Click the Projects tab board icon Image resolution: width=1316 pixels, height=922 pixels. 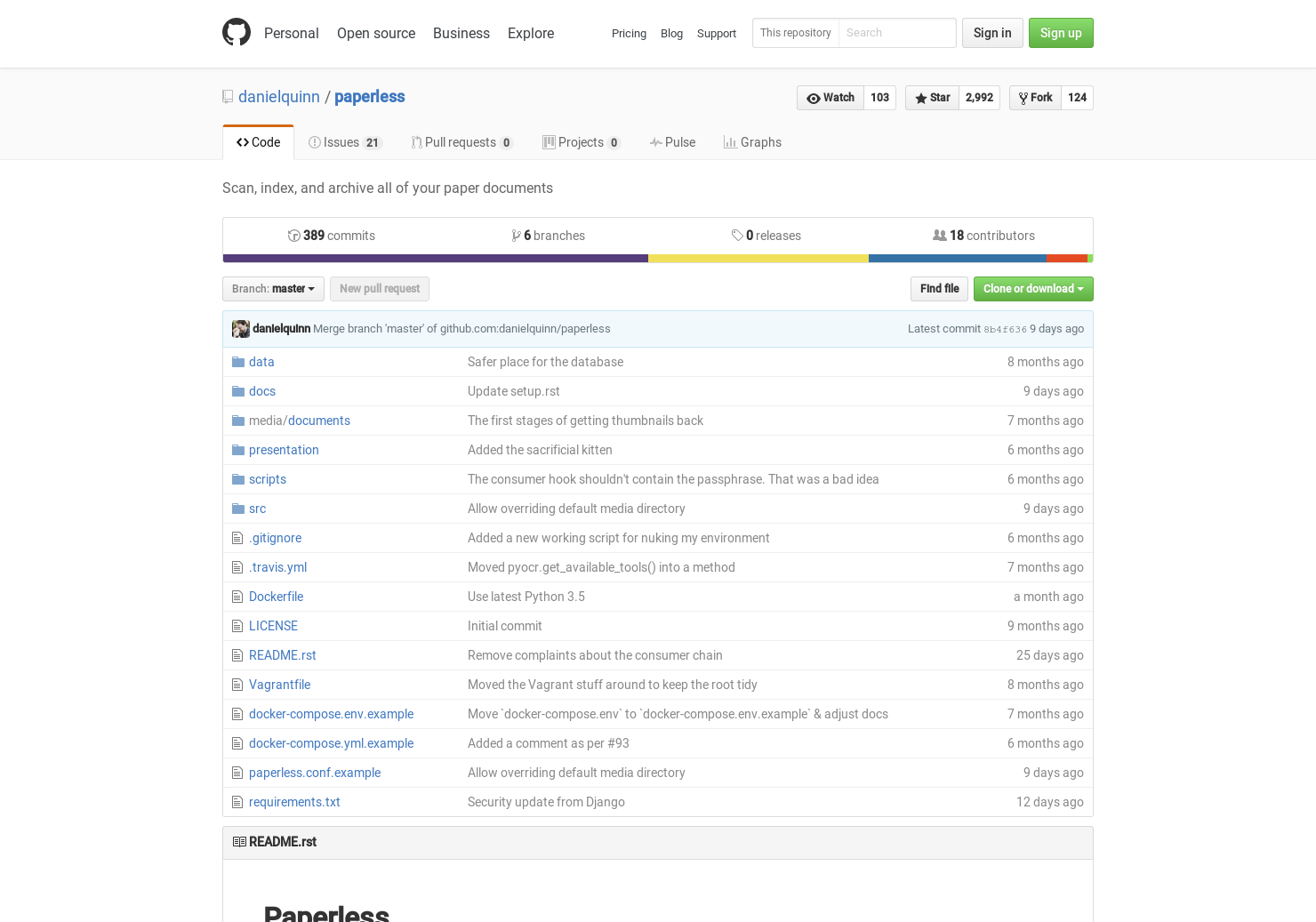[550, 142]
